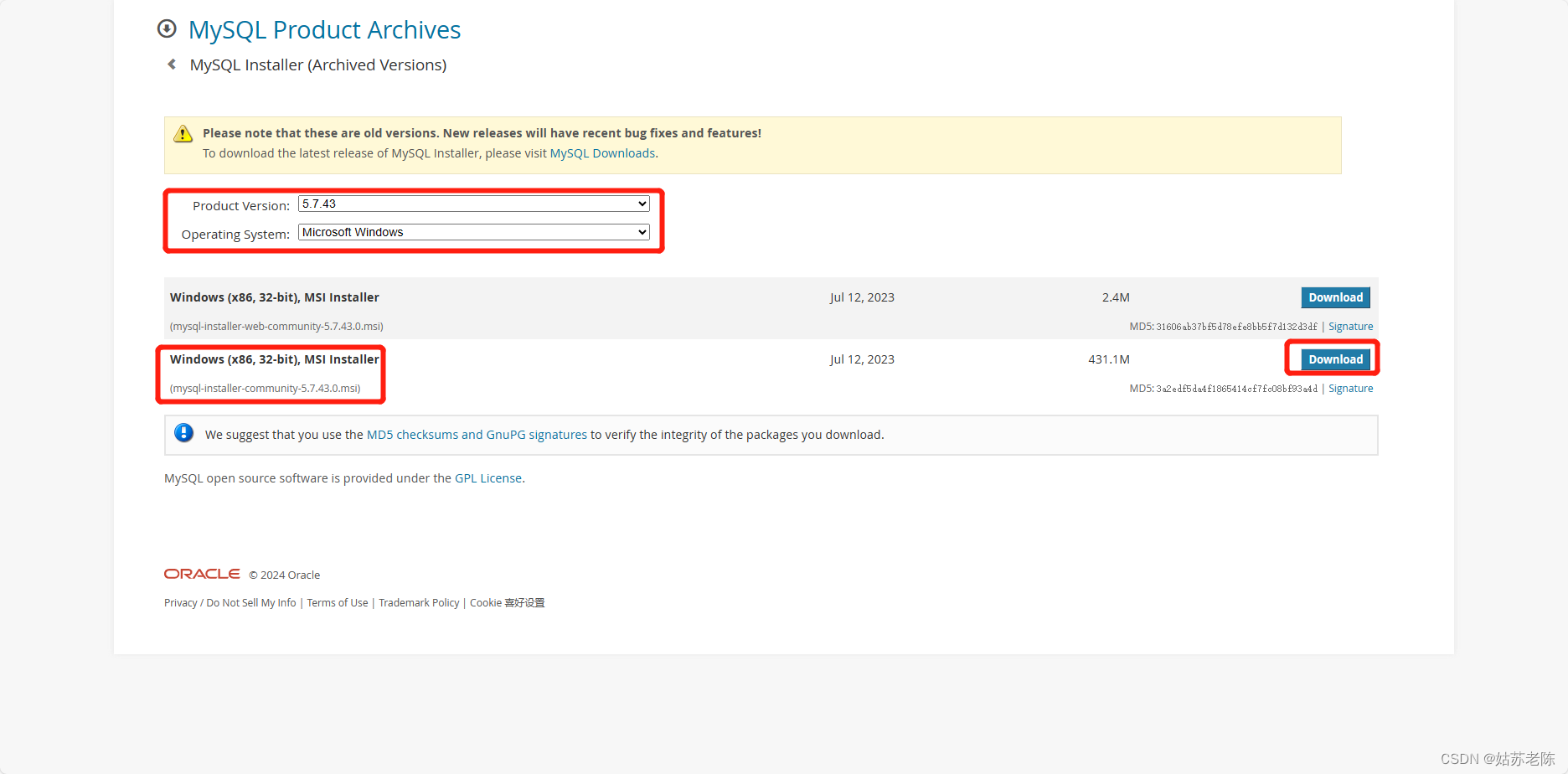Click the blue info exclamation icon
This screenshot has width=1568, height=774.
point(183,433)
